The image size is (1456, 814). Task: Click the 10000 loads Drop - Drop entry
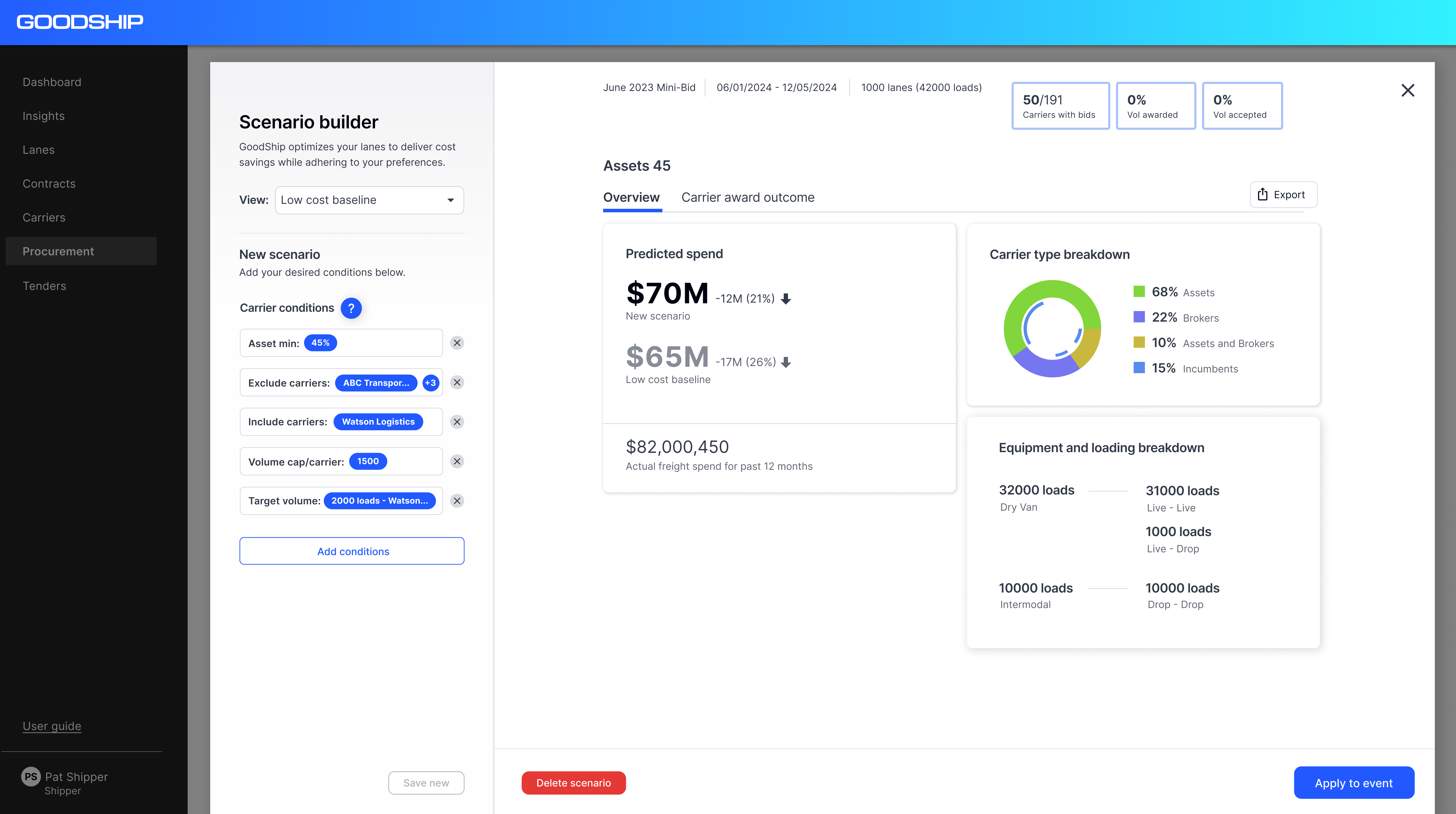(1183, 595)
